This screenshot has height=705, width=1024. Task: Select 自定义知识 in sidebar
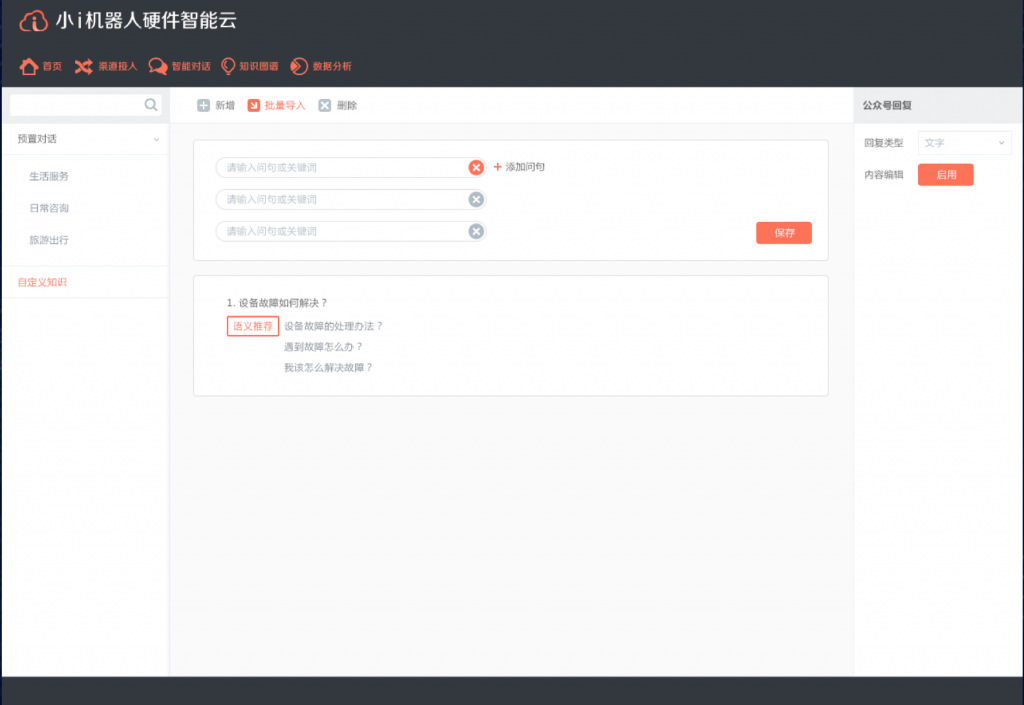pos(42,282)
